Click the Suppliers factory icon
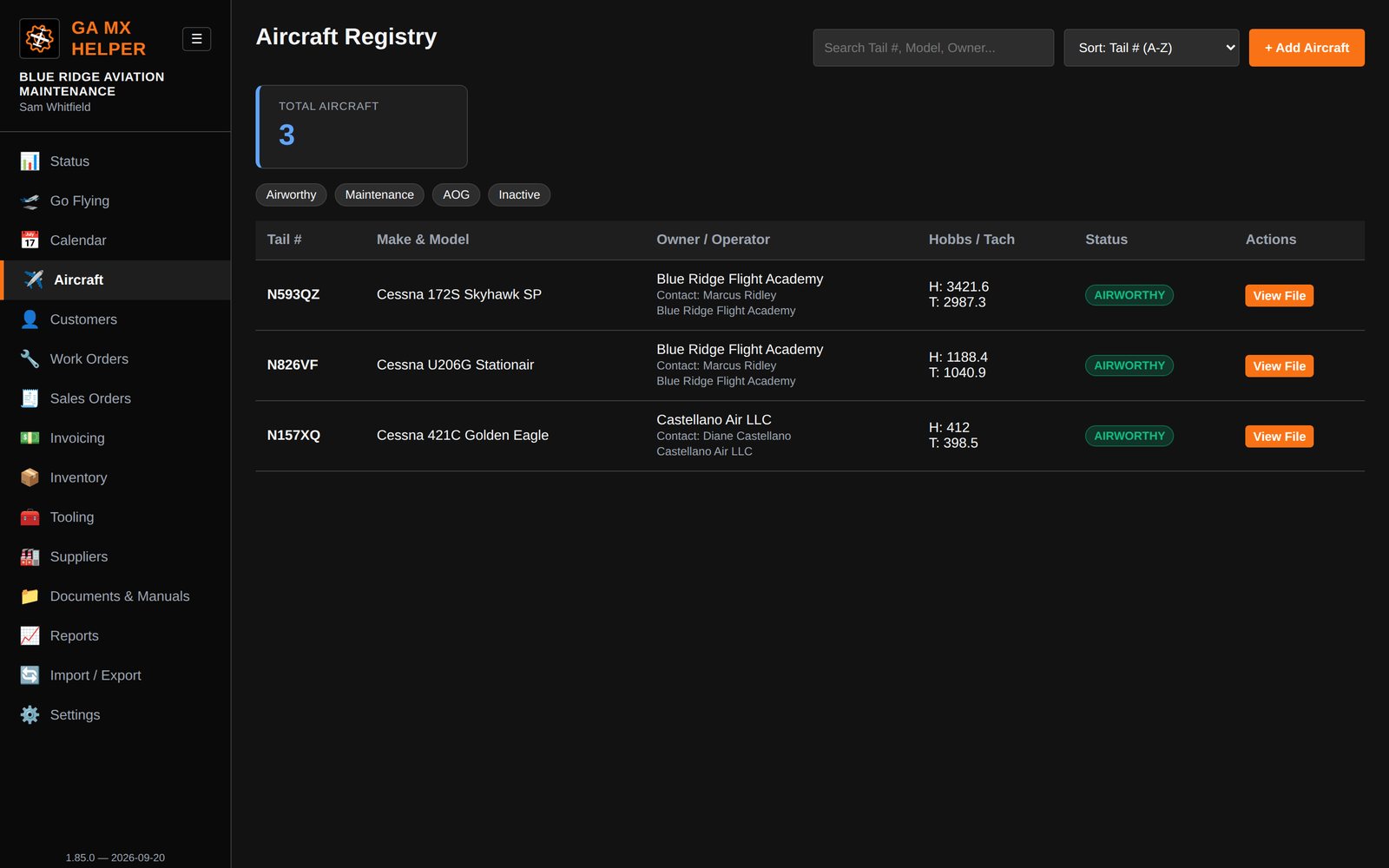This screenshot has width=1389, height=868. pyautogui.click(x=30, y=557)
